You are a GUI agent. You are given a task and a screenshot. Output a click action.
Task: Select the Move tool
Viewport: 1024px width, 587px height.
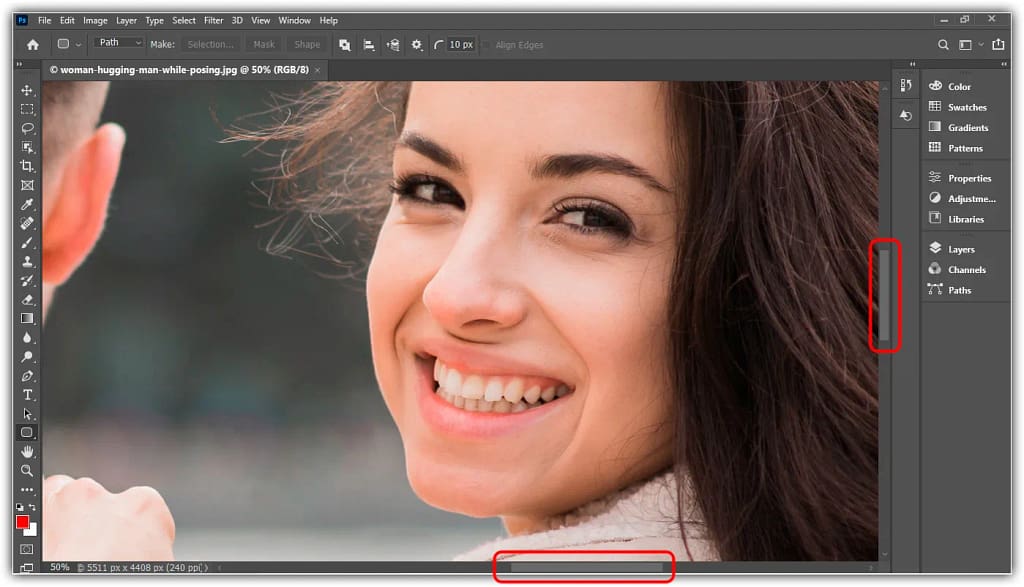[x=27, y=90]
